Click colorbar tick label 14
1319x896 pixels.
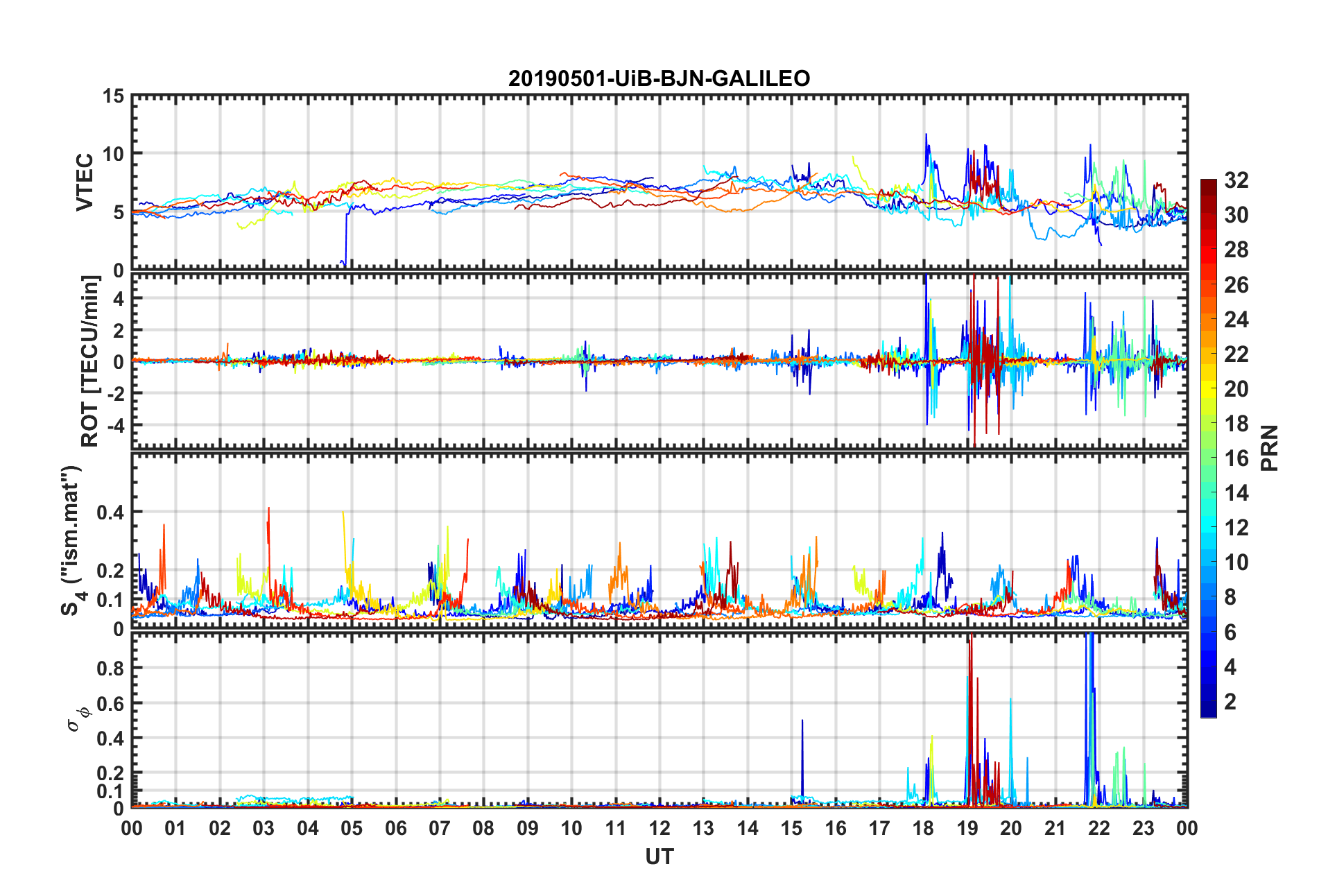(x=1236, y=493)
